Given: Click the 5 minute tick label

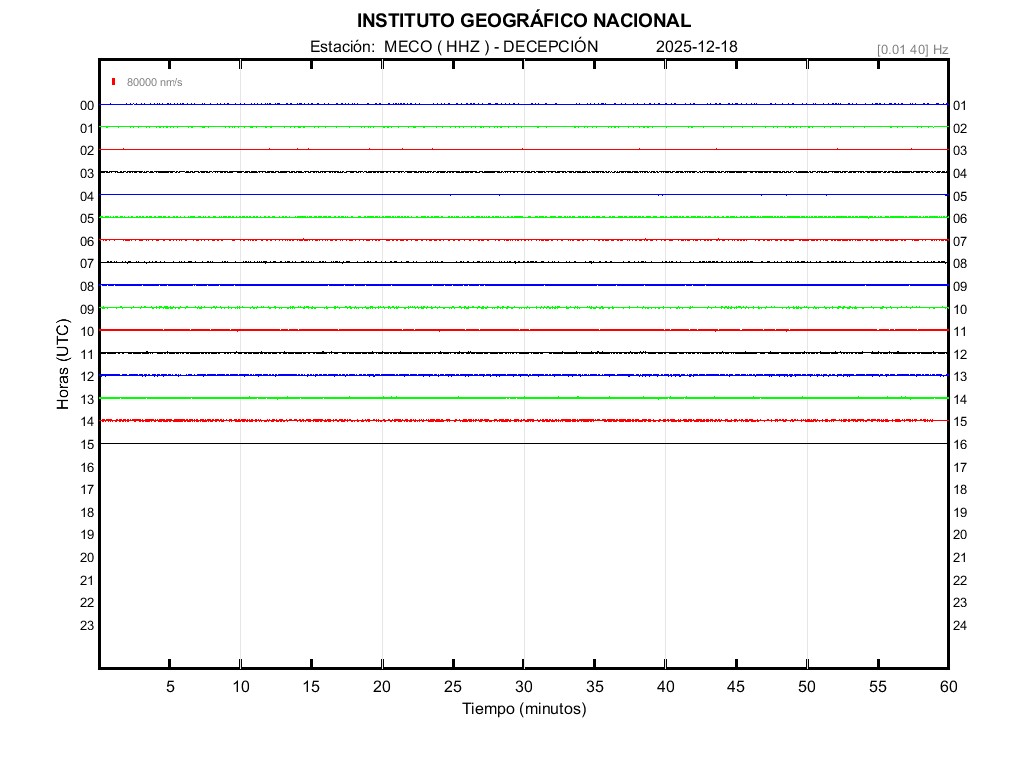Looking at the screenshot, I should tap(170, 687).
